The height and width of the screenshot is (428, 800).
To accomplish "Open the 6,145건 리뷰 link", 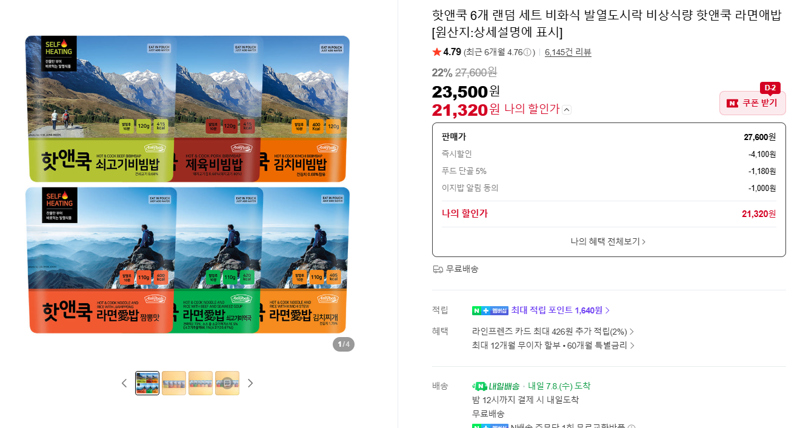I will (x=568, y=52).
